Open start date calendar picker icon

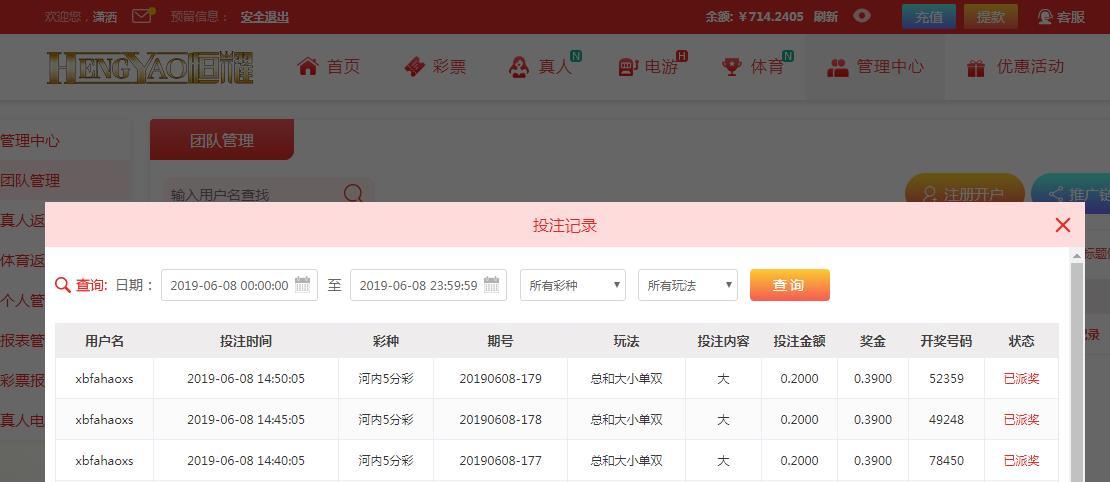coord(303,285)
